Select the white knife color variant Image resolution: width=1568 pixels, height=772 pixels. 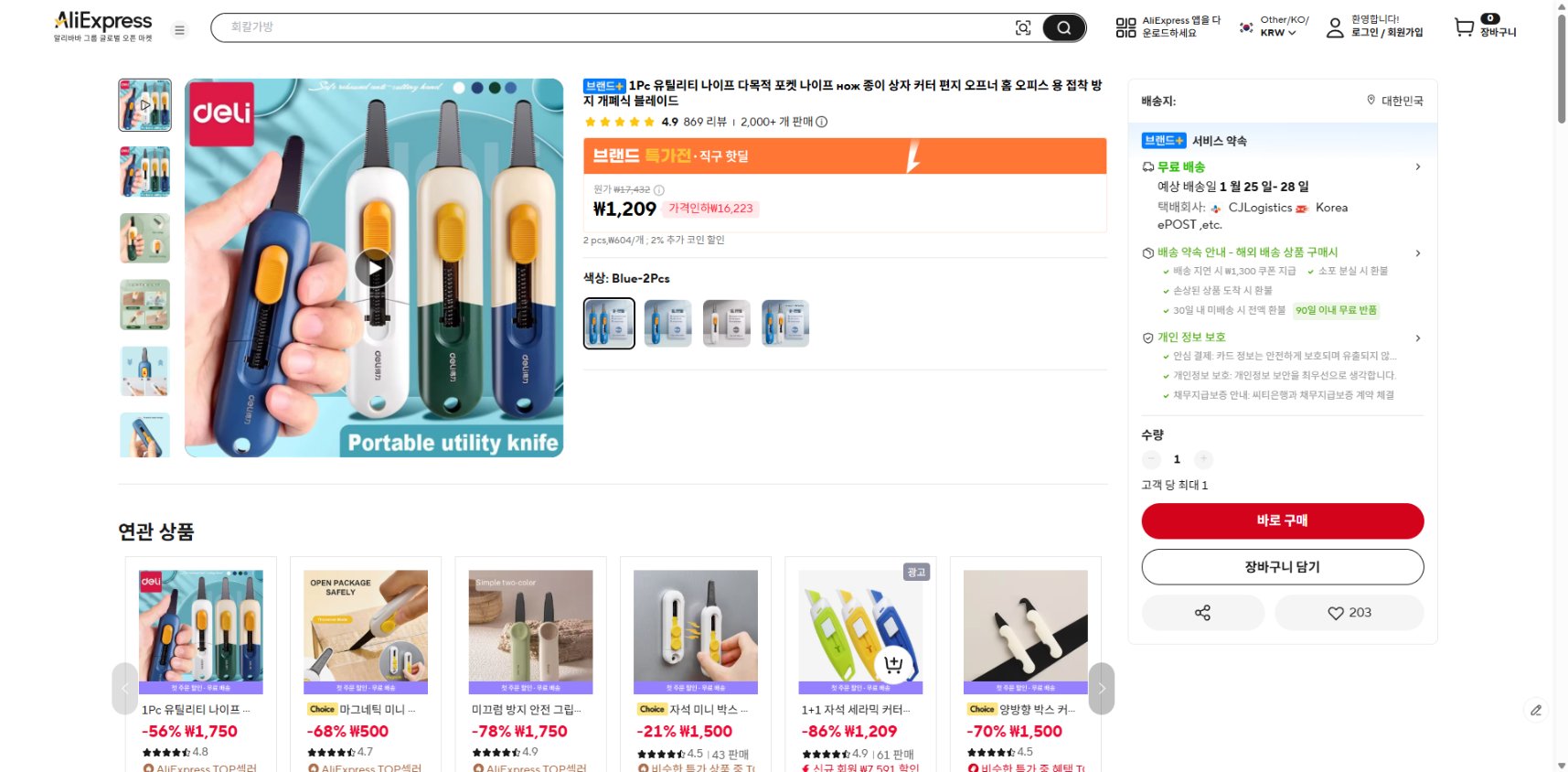point(726,322)
